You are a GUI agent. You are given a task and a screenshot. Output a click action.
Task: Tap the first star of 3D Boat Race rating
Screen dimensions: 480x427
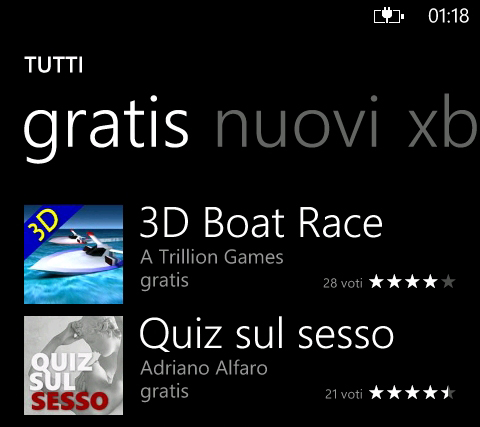(377, 282)
